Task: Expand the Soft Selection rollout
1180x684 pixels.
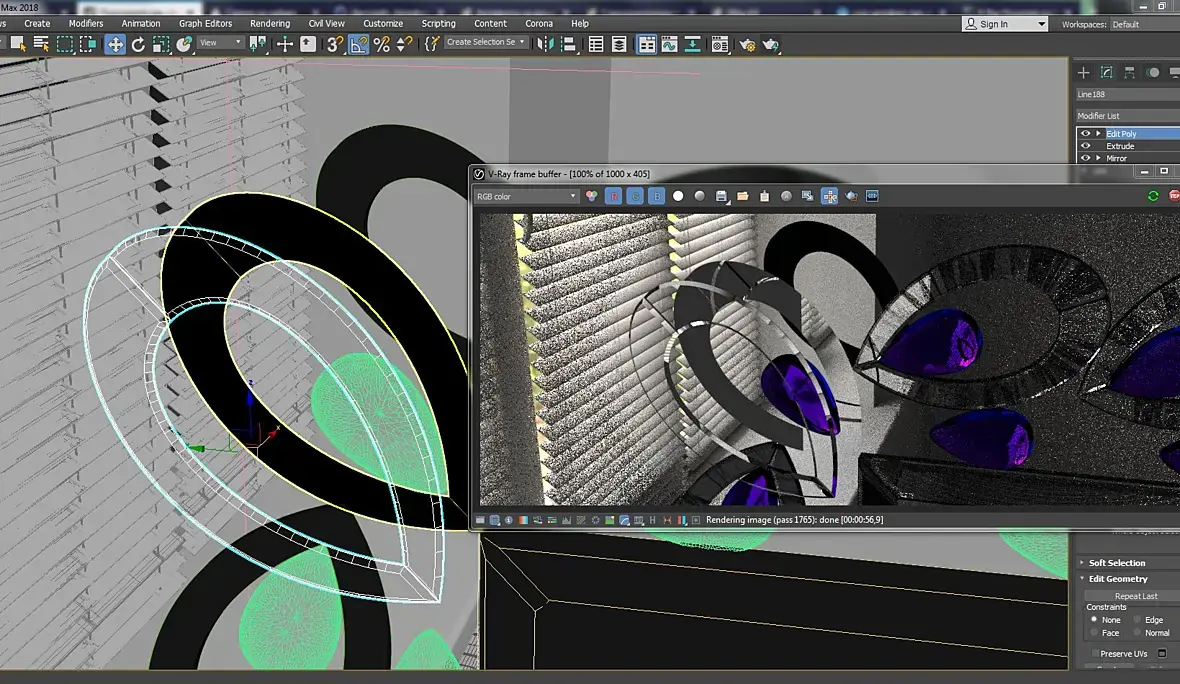Action: pos(1117,563)
